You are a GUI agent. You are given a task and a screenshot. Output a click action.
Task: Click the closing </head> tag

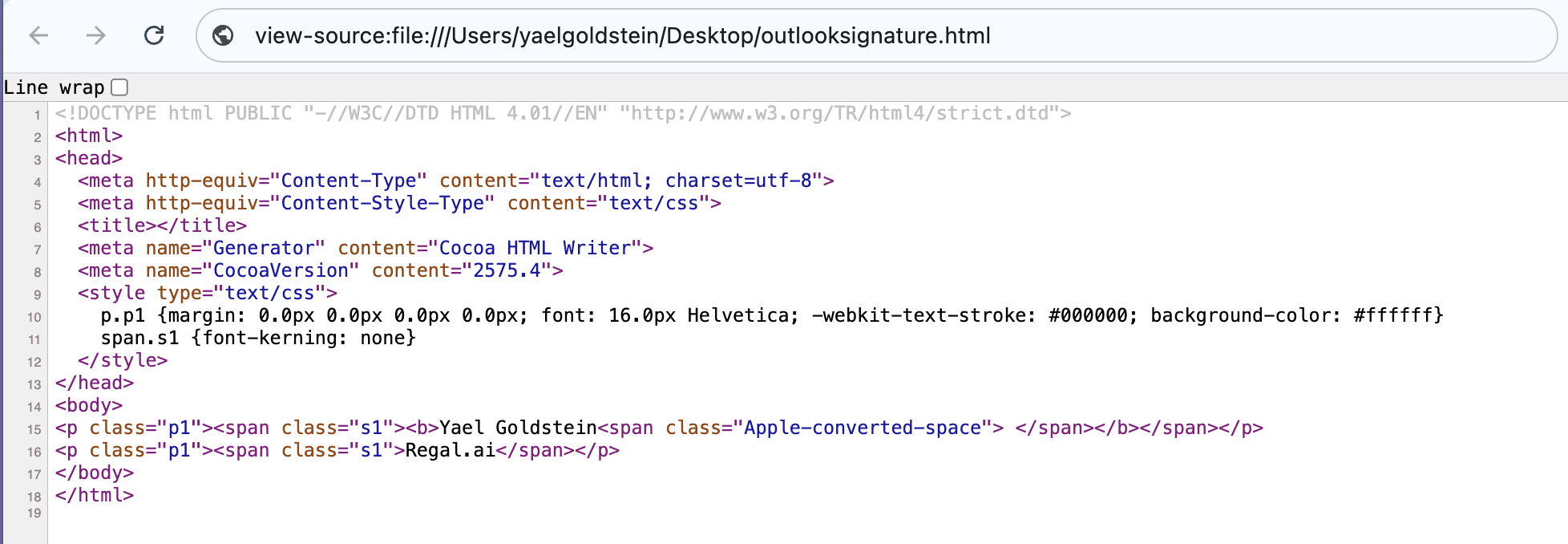[x=95, y=383]
